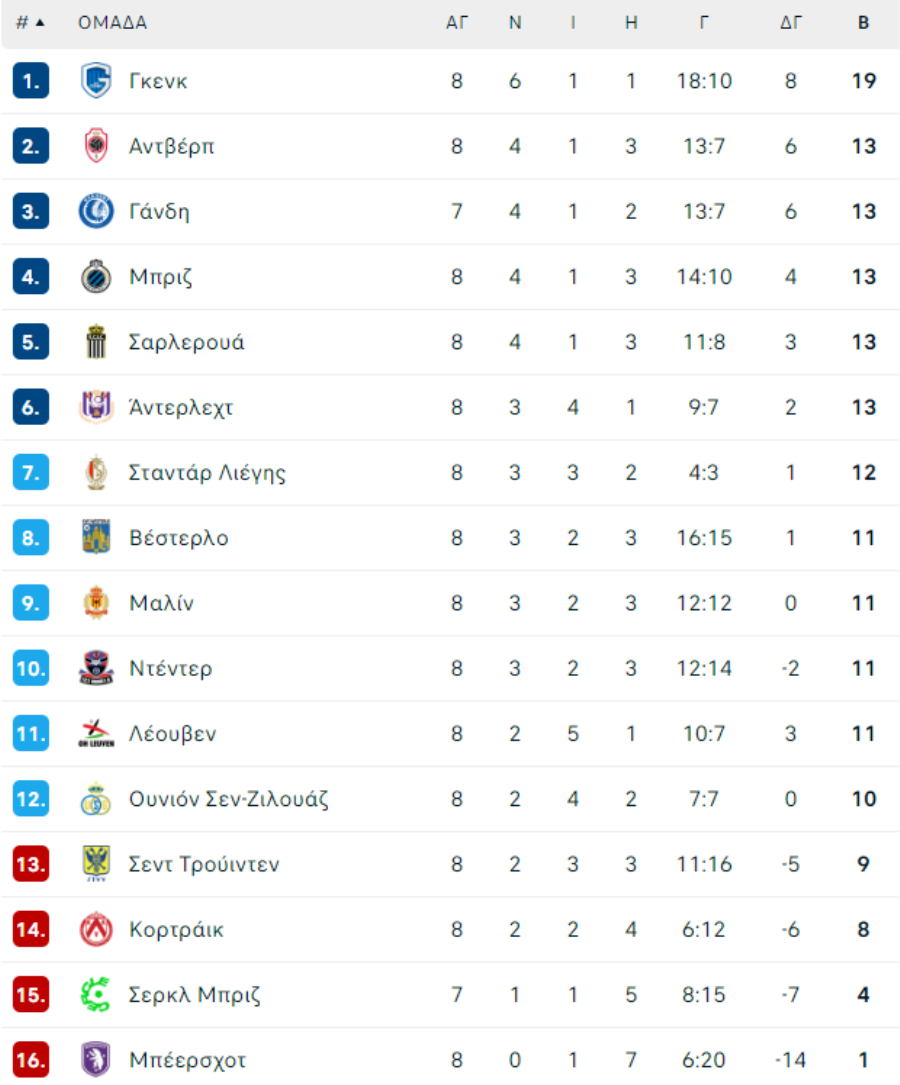Open the Στραντάρ Λιέγης team name link
The height and width of the screenshot is (1085, 900).
pyautogui.click(x=207, y=473)
